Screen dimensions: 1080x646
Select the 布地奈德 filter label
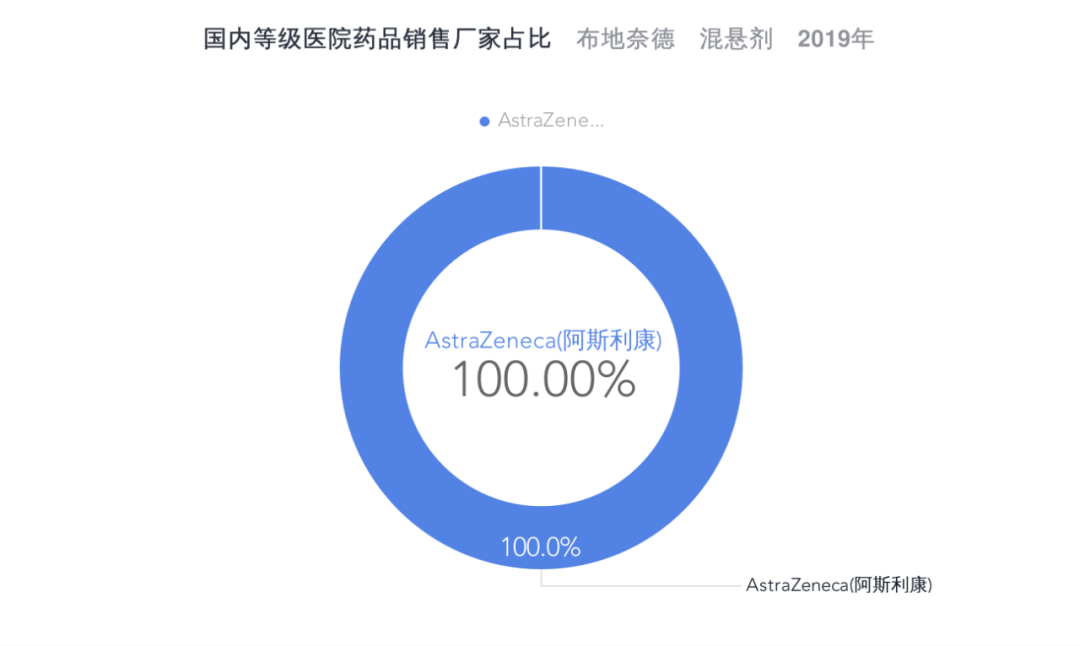[625, 38]
